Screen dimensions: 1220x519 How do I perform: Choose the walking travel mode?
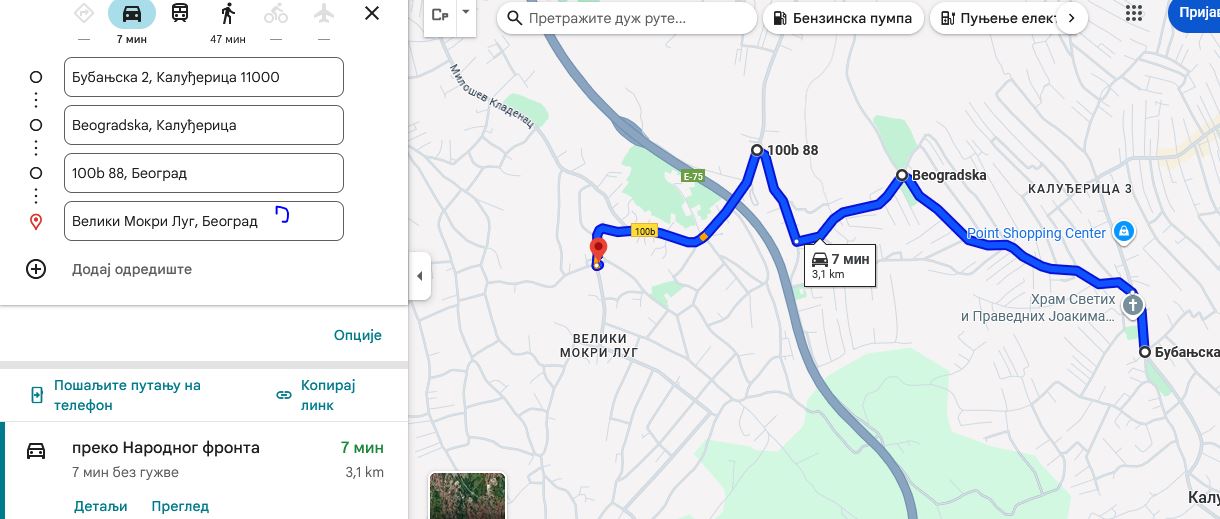(x=228, y=14)
